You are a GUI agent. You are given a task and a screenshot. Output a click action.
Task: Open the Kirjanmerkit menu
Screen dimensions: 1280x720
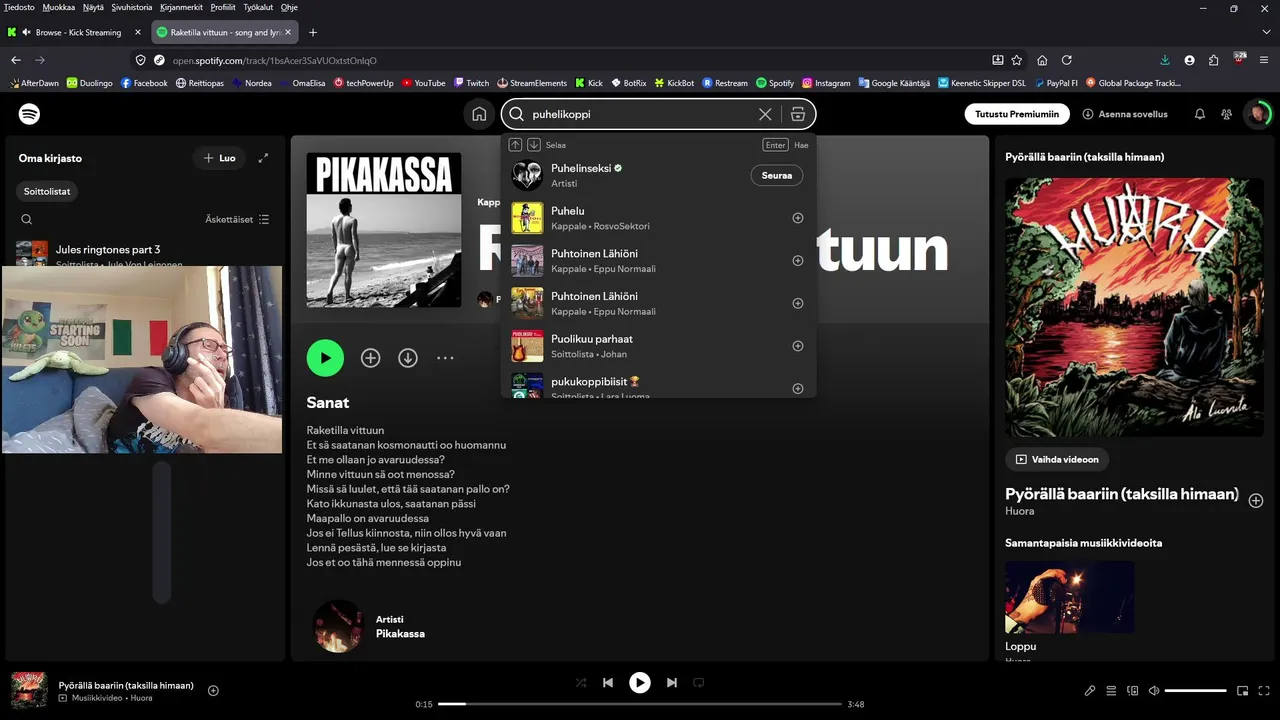pyautogui.click(x=181, y=7)
